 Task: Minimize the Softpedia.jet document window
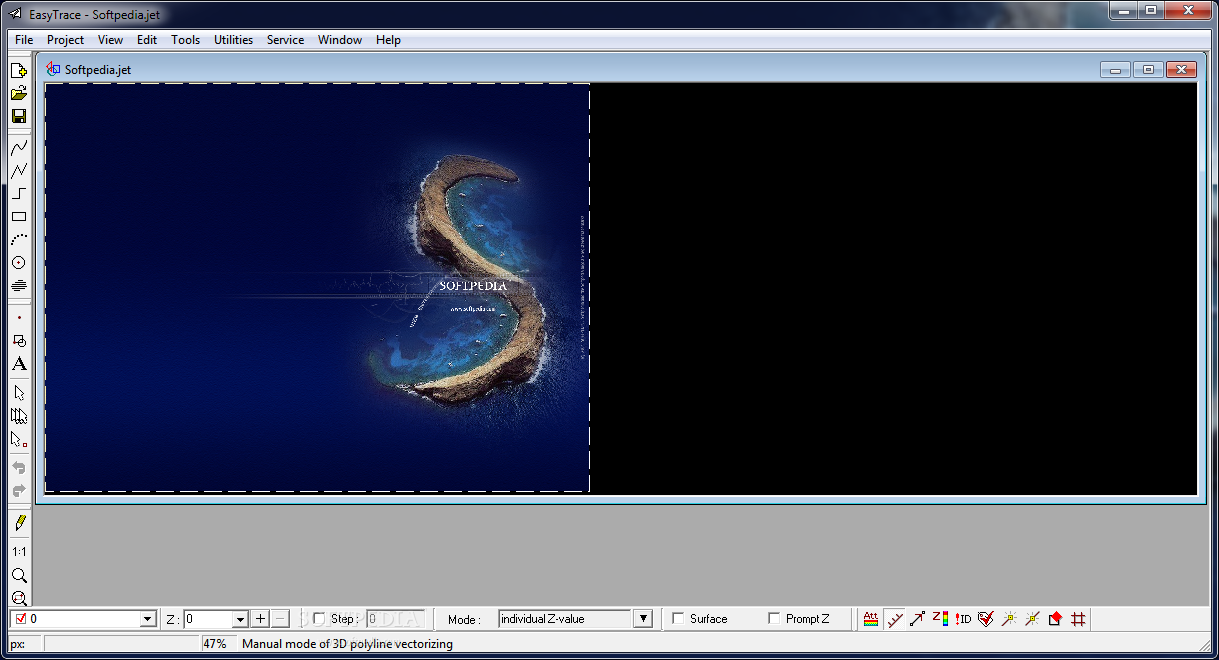click(x=1114, y=69)
